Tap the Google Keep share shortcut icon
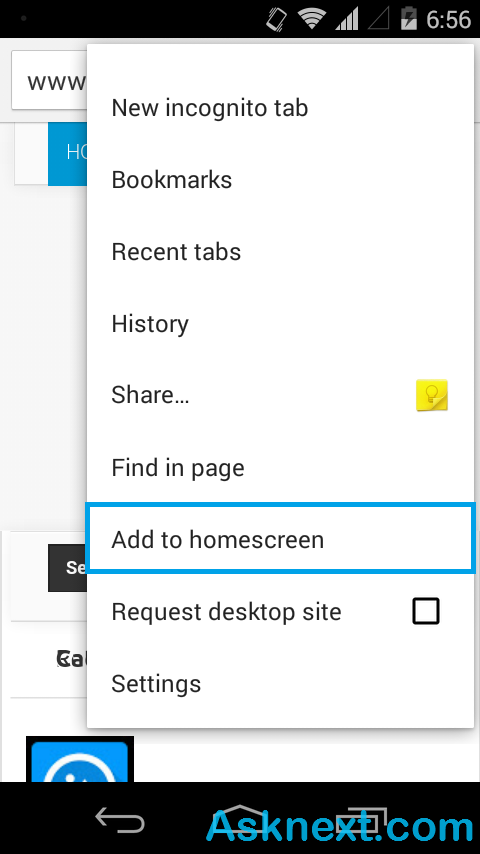This screenshot has height=854, width=480. pyautogui.click(x=432, y=395)
